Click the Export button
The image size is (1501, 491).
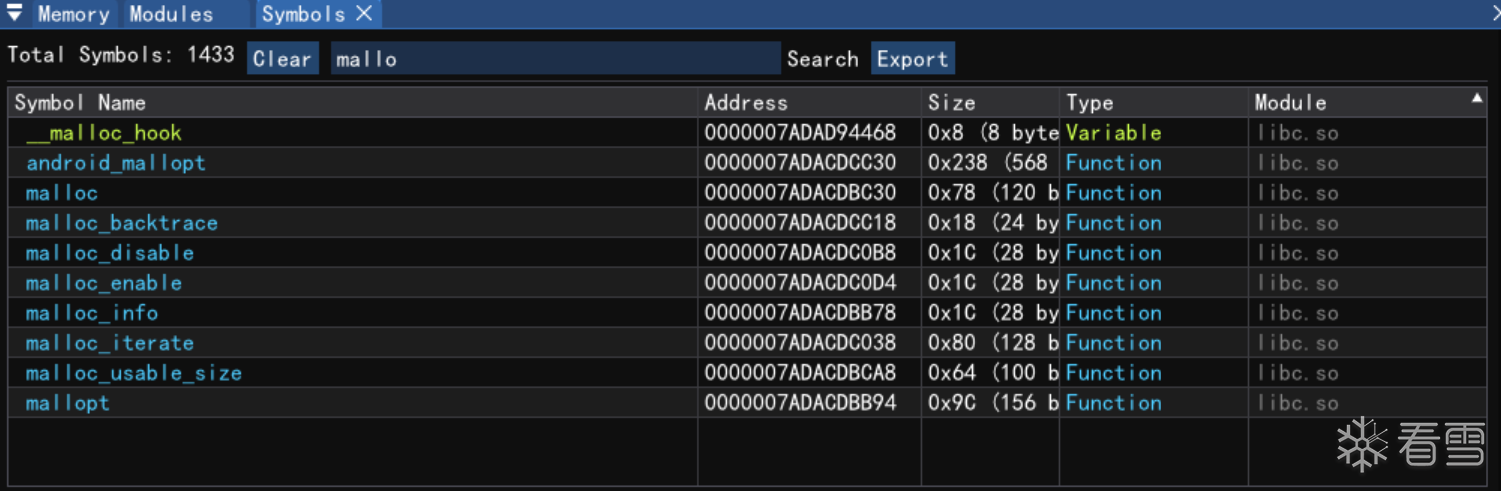click(912, 59)
